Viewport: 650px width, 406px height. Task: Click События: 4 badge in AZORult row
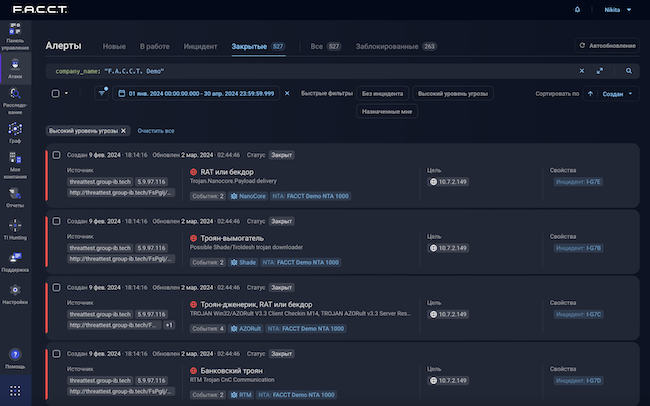[208, 329]
